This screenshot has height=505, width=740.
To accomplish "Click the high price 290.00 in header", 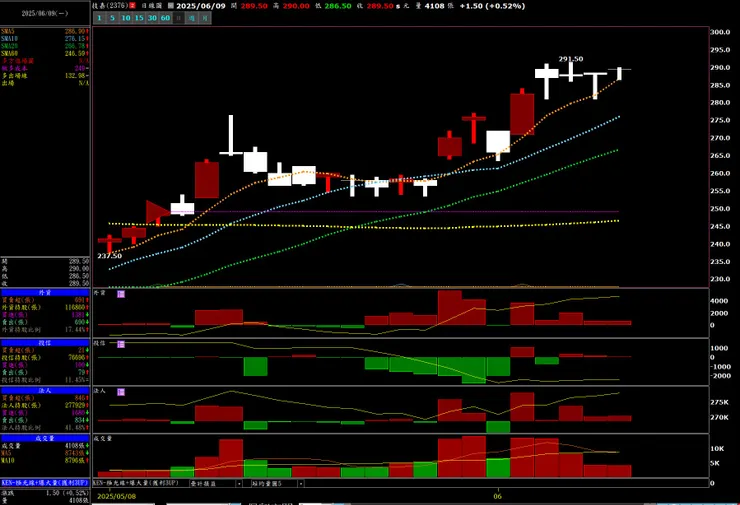I will (296, 6).
